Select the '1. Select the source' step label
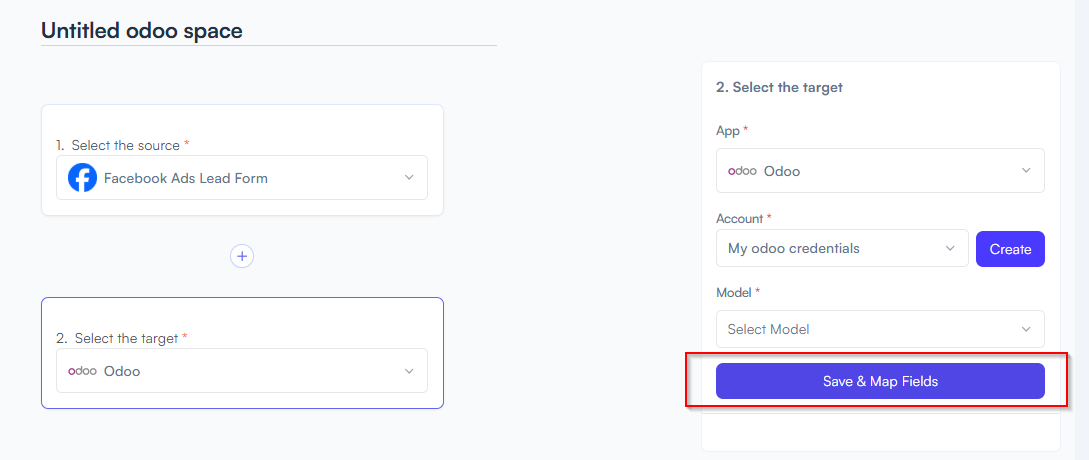 (122, 145)
